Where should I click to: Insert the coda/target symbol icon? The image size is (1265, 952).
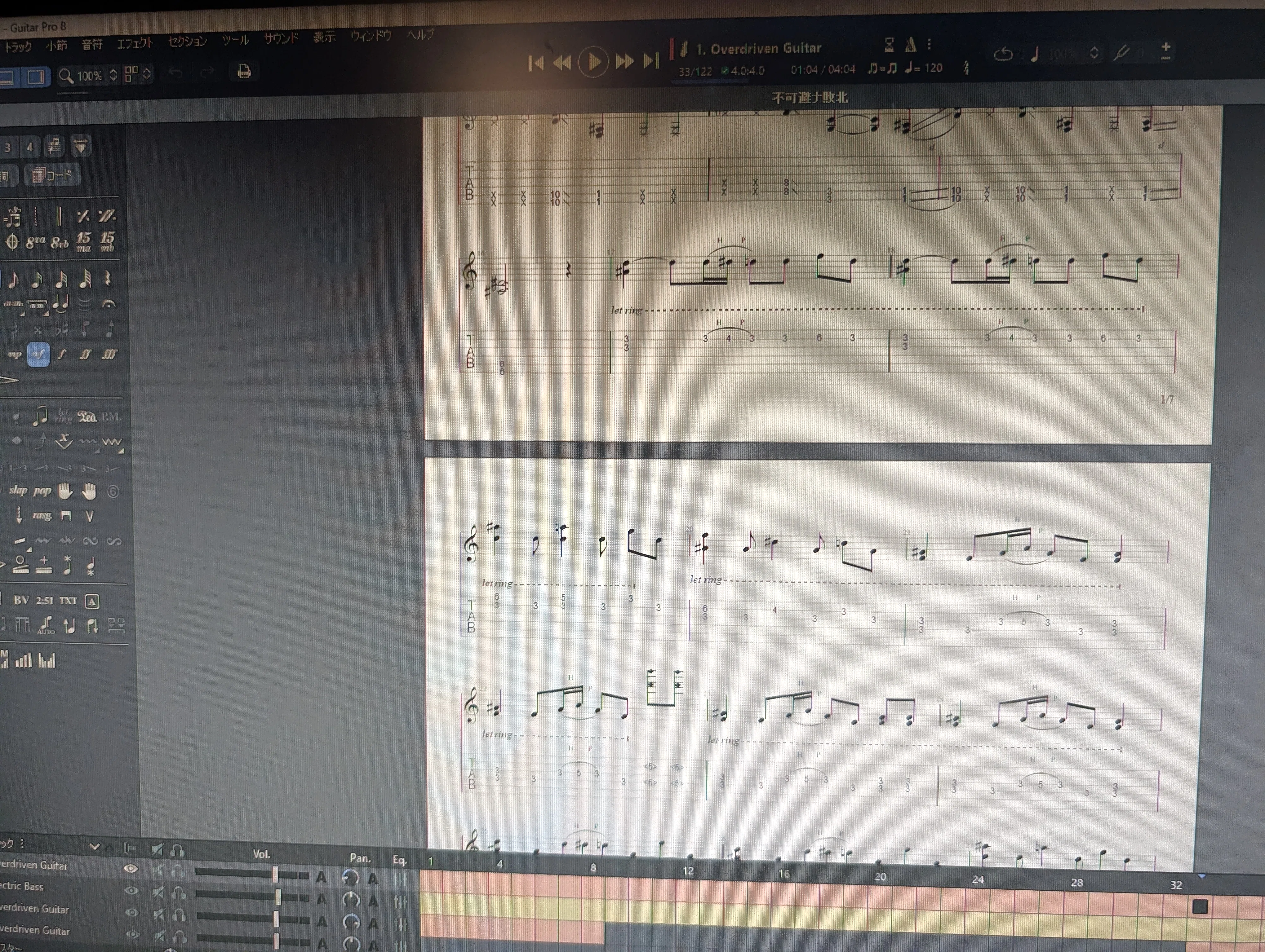pos(12,242)
